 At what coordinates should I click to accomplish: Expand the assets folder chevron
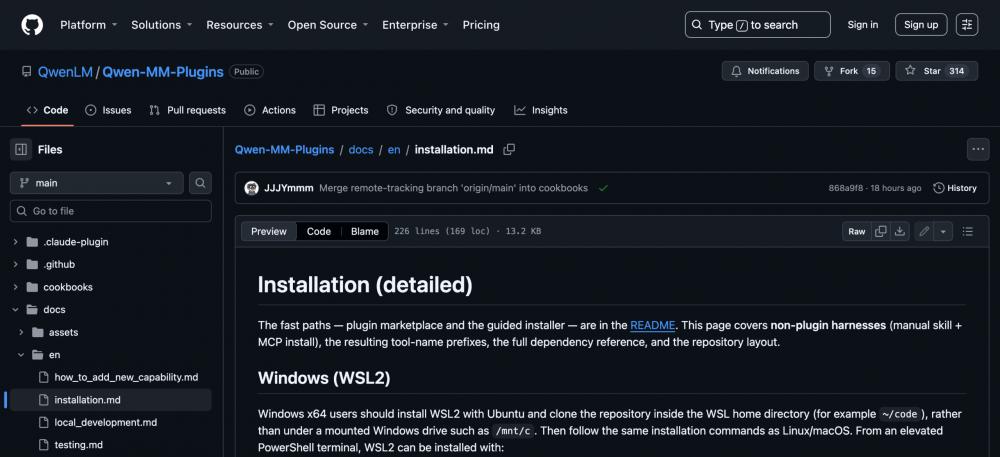pyautogui.click(x=20, y=332)
